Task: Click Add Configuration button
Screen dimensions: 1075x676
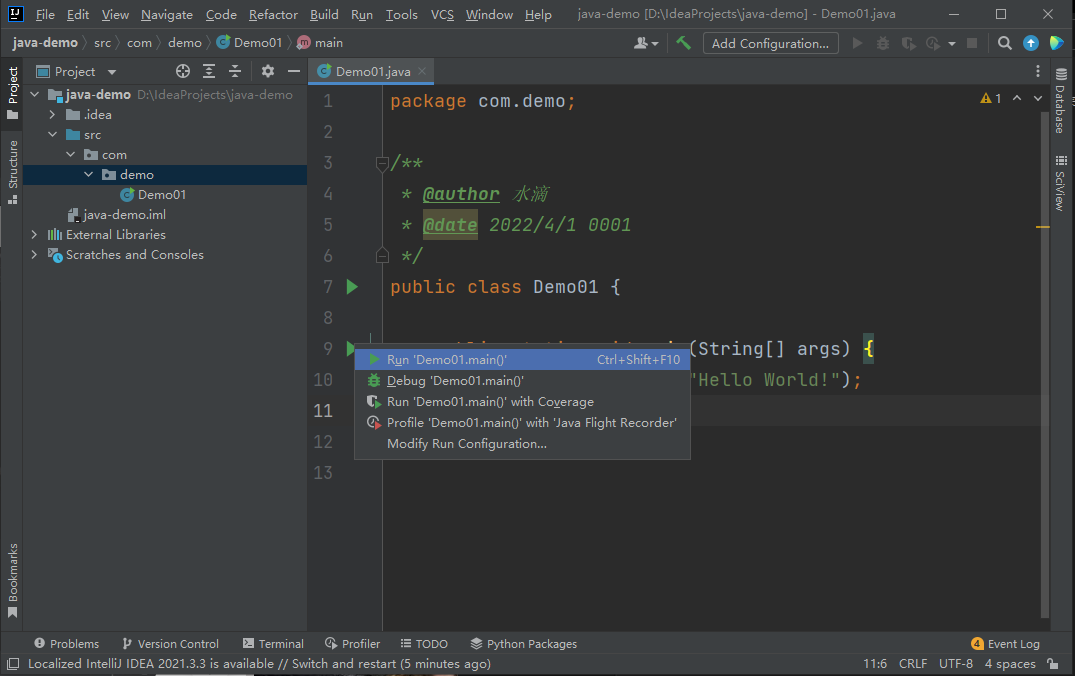Action: coord(771,43)
